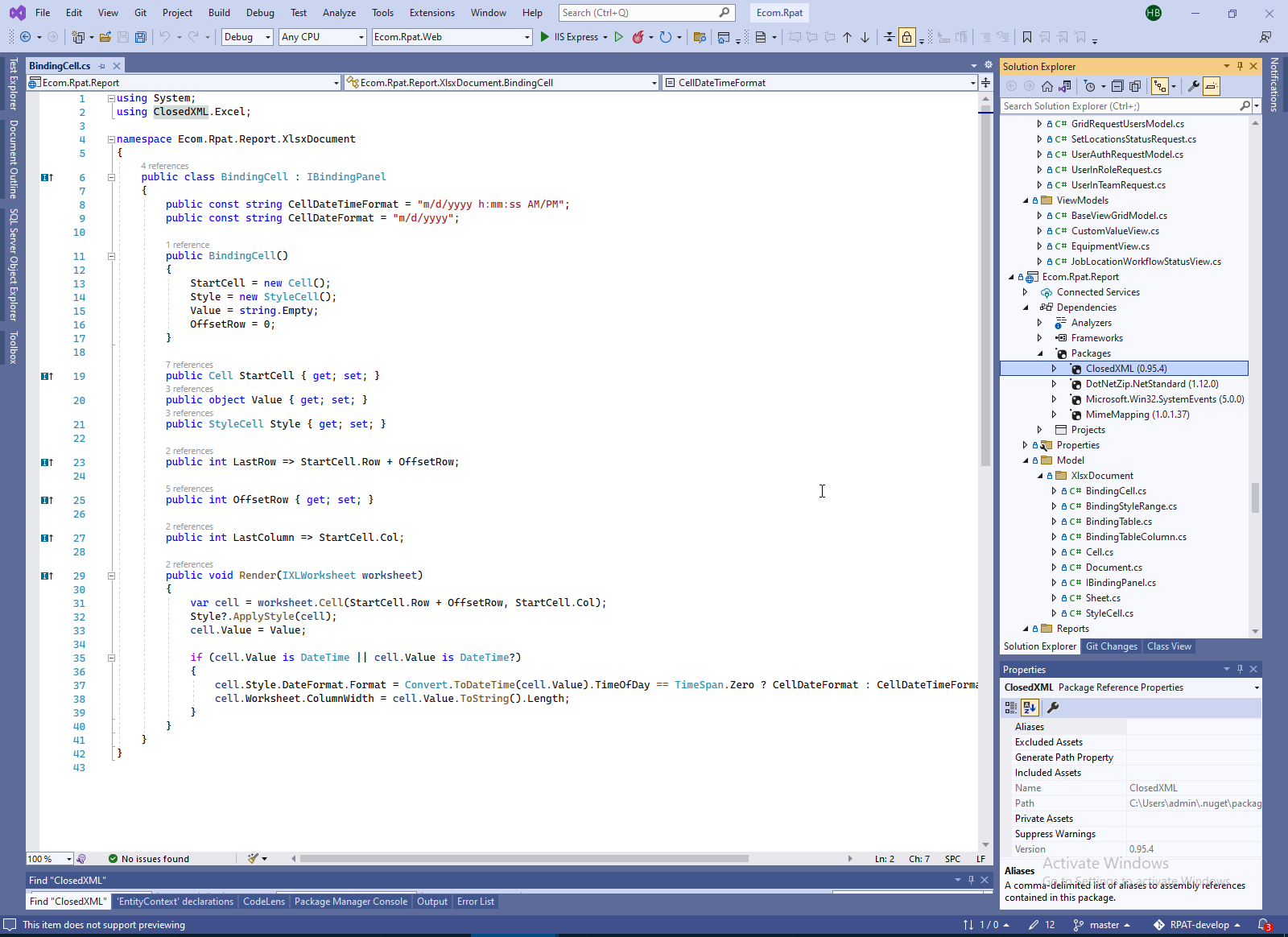
Task: Toggle Alphabetical sort in Properties panel
Action: tap(1030, 708)
